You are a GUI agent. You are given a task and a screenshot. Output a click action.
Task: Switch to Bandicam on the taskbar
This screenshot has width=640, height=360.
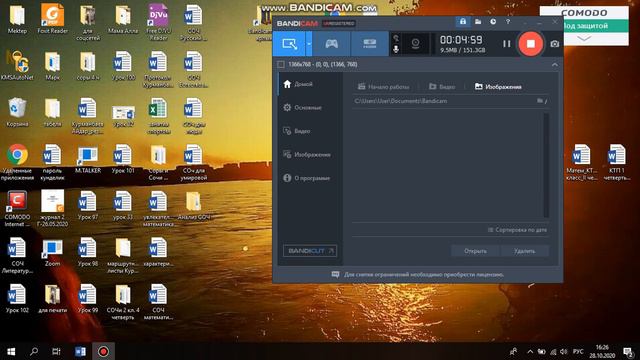pos(103,351)
